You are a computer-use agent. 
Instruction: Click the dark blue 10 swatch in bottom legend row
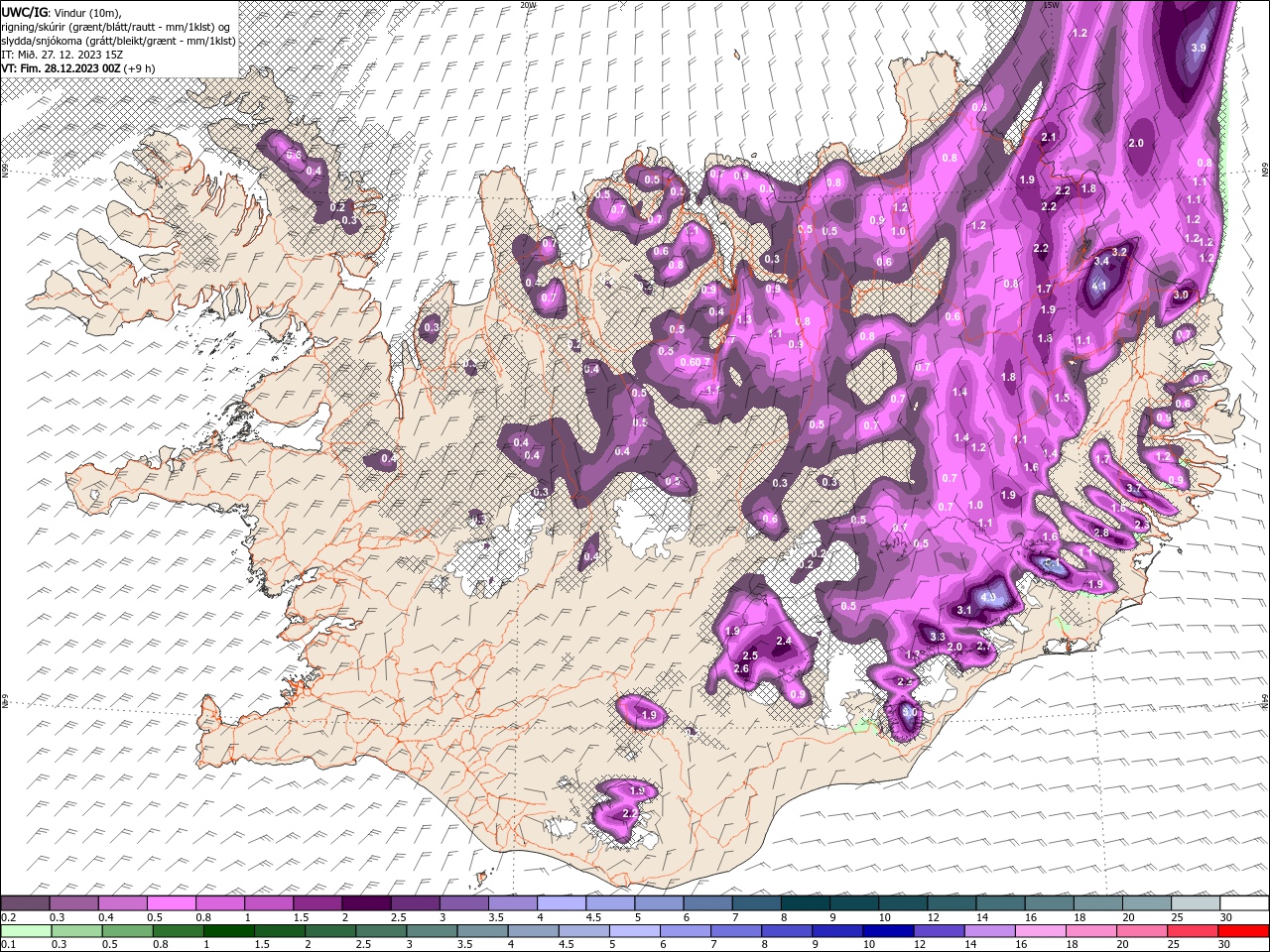(x=888, y=931)
